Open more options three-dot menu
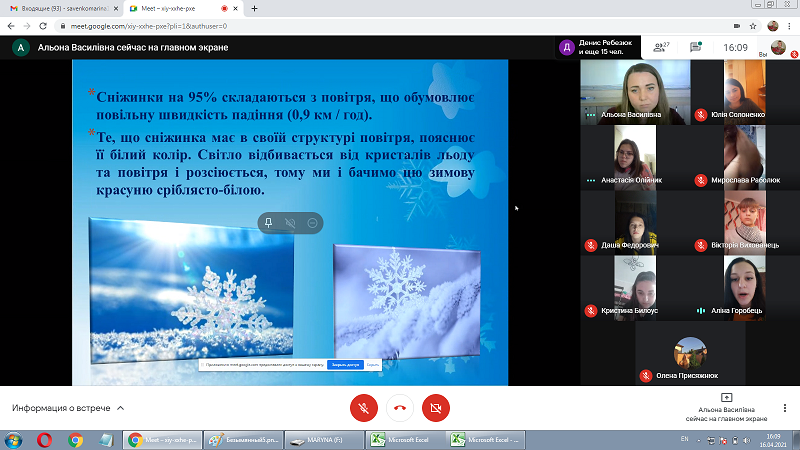Image resolution: width=800 pixels, height=450 pixels. [x=785, y=408]
